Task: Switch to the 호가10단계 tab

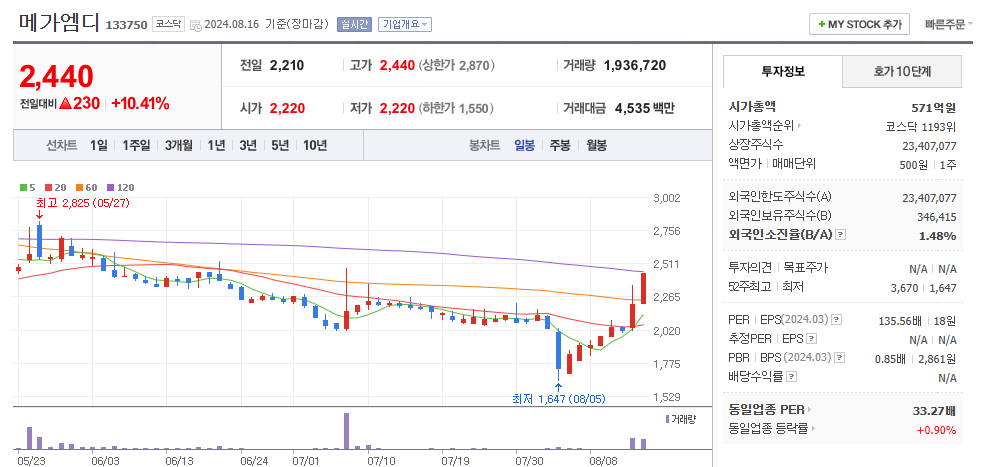Action: [x=902, y=71]
